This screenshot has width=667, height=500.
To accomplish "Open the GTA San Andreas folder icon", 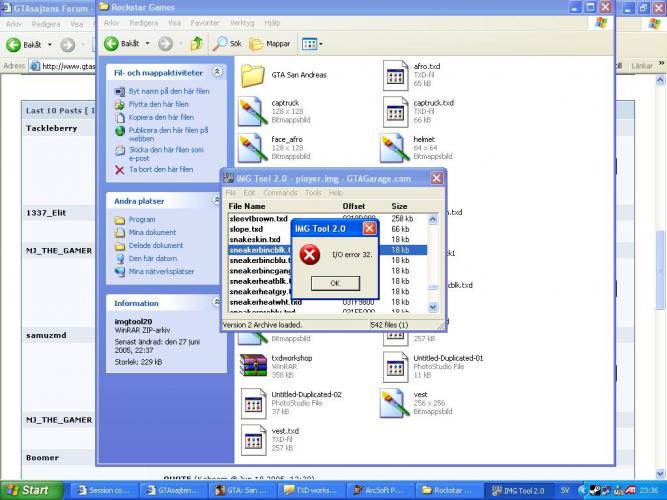I will point(250,75).
